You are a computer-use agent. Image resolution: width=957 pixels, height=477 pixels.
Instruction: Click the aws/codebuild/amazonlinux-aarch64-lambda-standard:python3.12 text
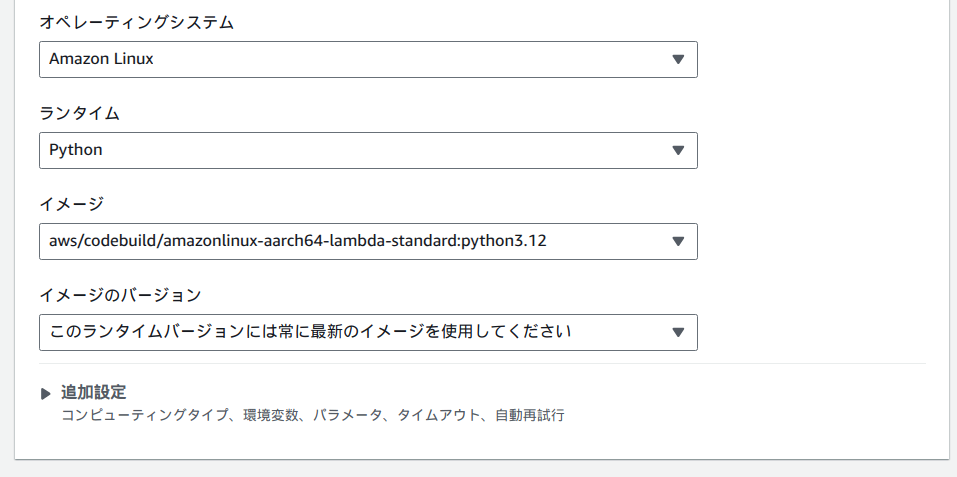click(299, 241)
